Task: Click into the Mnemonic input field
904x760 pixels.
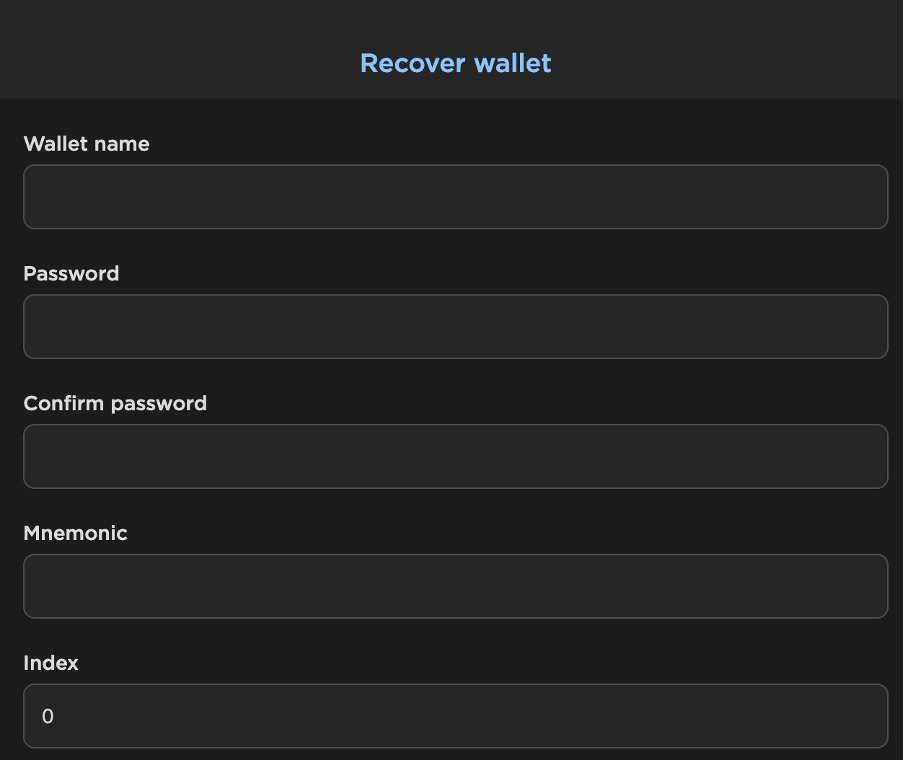Action: 455,587
